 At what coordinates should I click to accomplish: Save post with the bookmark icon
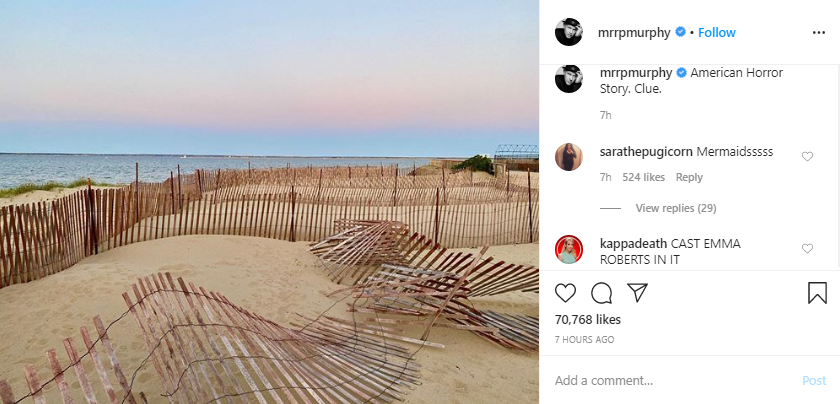point(817,293)
